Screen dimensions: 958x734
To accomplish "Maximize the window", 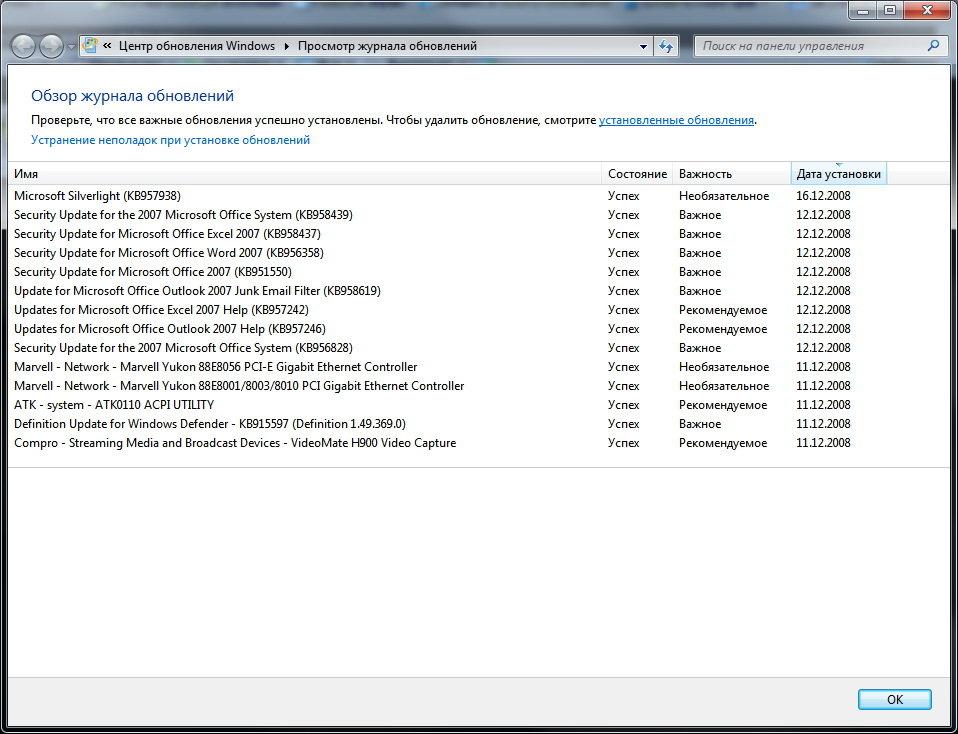I will [890, 9].
